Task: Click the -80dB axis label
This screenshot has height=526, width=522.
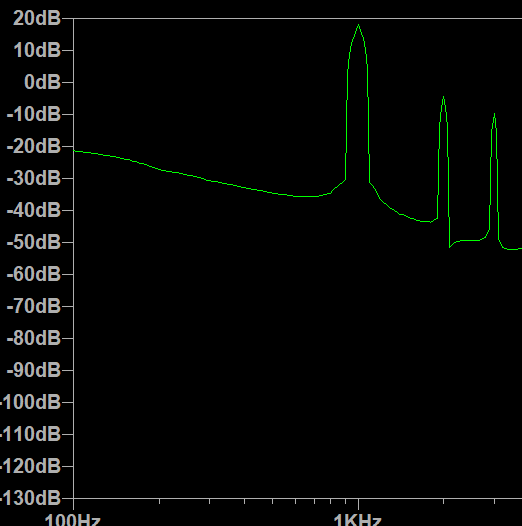Action: (x=34, y=338)
